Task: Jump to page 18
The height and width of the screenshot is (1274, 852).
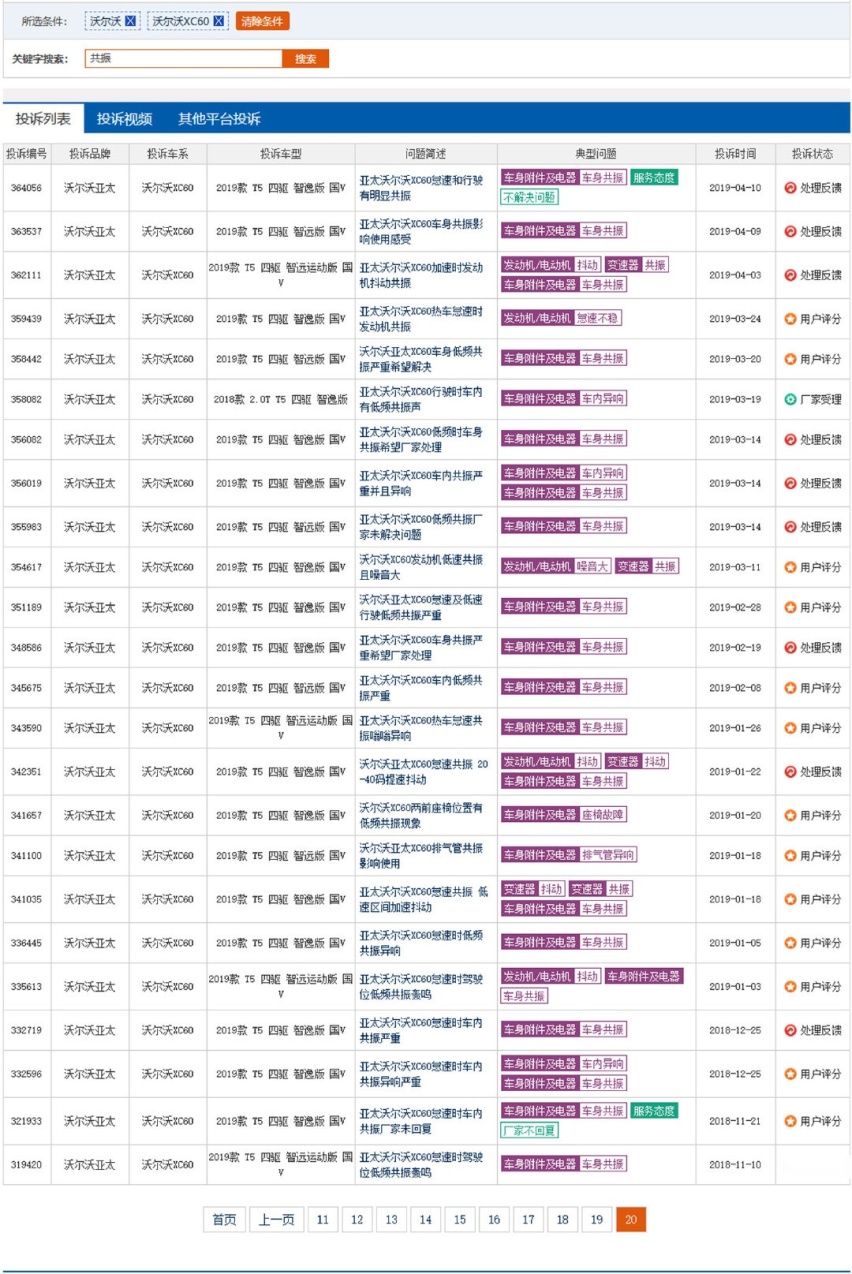Action: tap(562, 1219)
